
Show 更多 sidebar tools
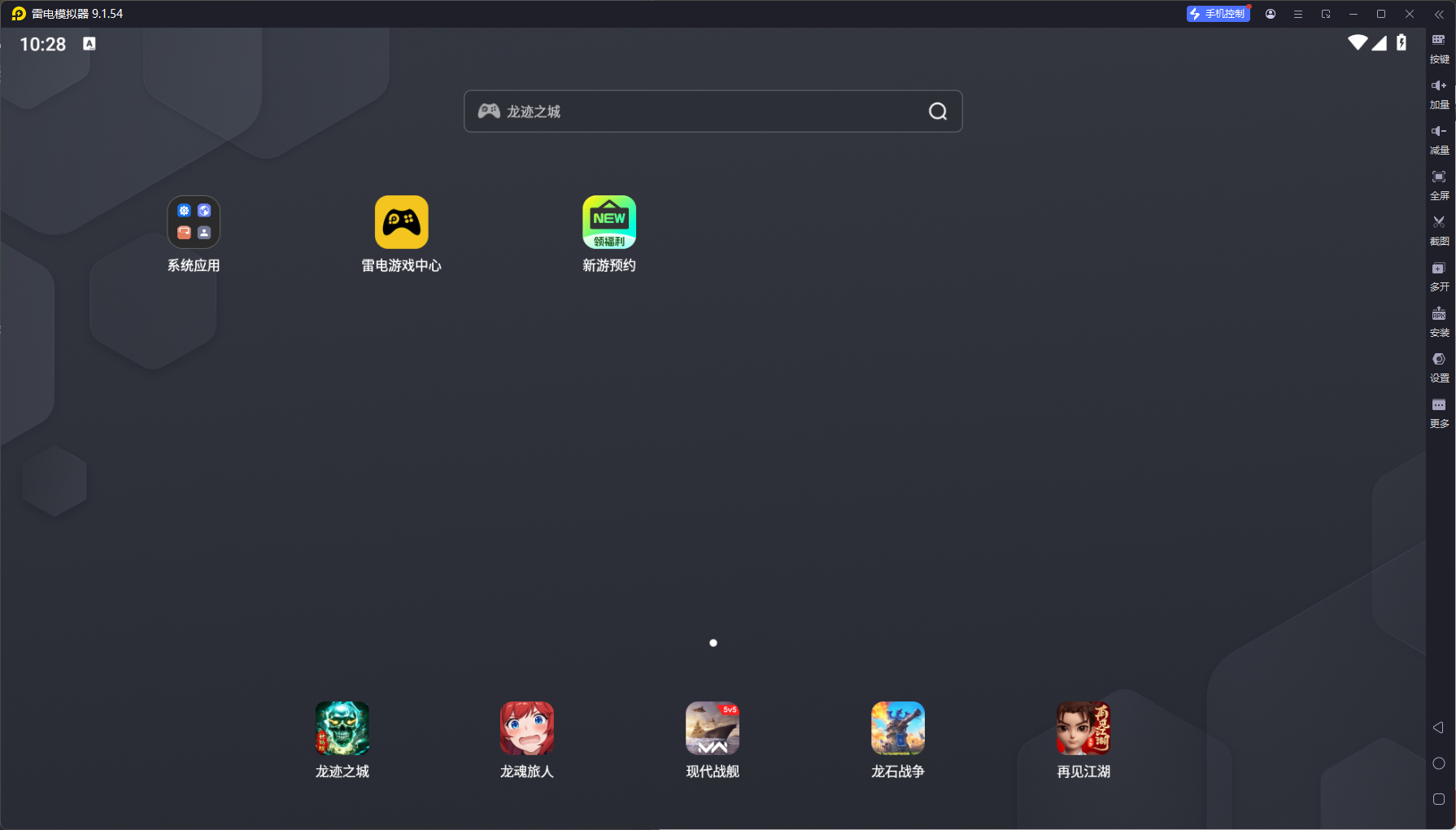(1439, 413)
